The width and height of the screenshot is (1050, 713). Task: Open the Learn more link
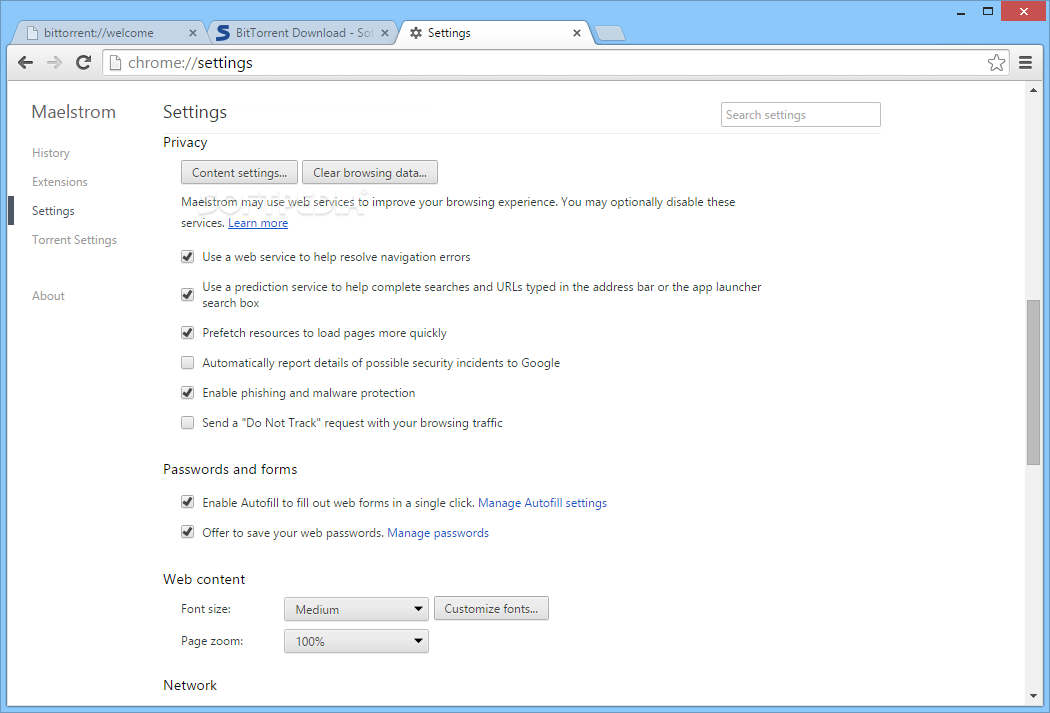coord(258,223)
